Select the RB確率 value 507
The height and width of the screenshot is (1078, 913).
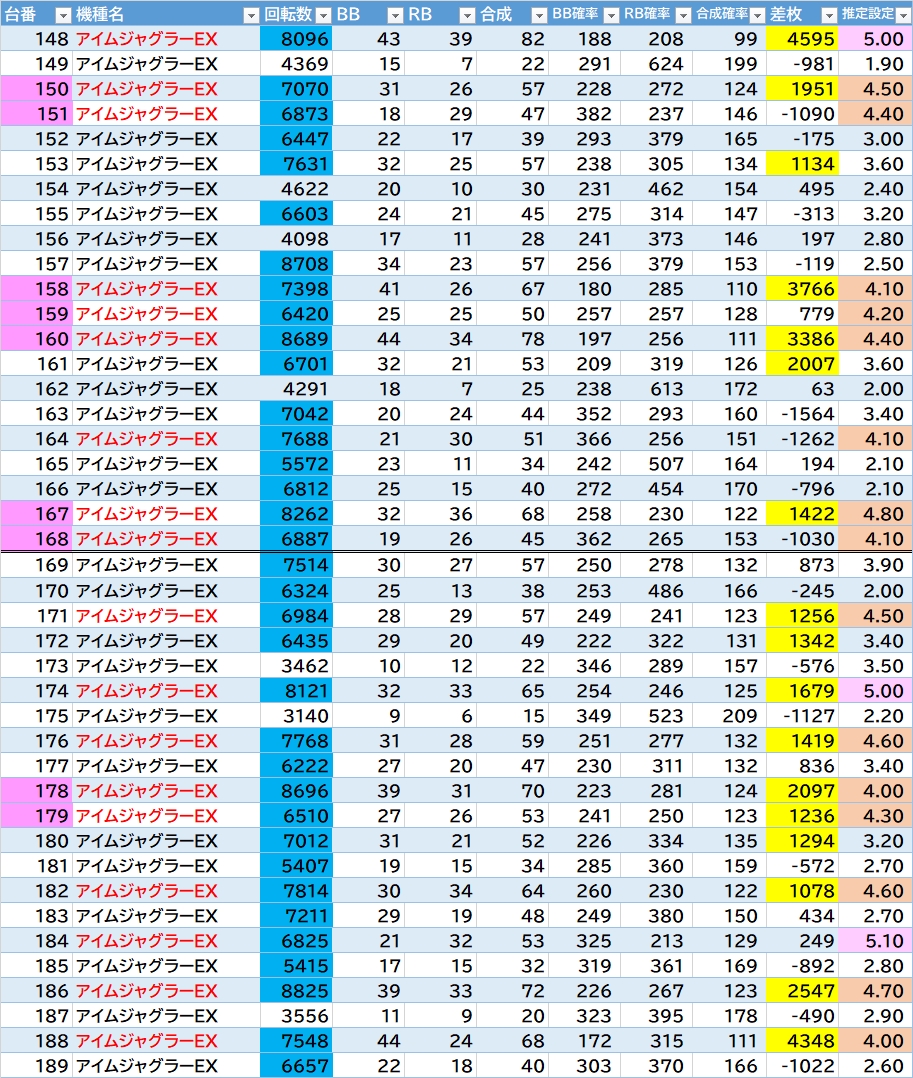pos(656,464)
